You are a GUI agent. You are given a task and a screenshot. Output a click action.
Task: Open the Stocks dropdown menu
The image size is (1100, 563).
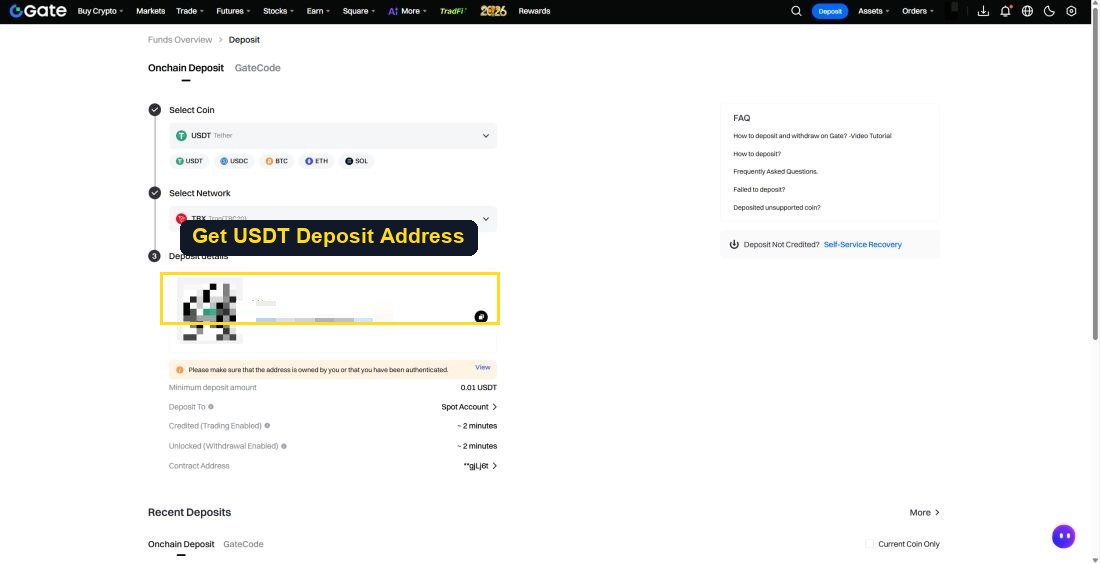click(279, 11)
